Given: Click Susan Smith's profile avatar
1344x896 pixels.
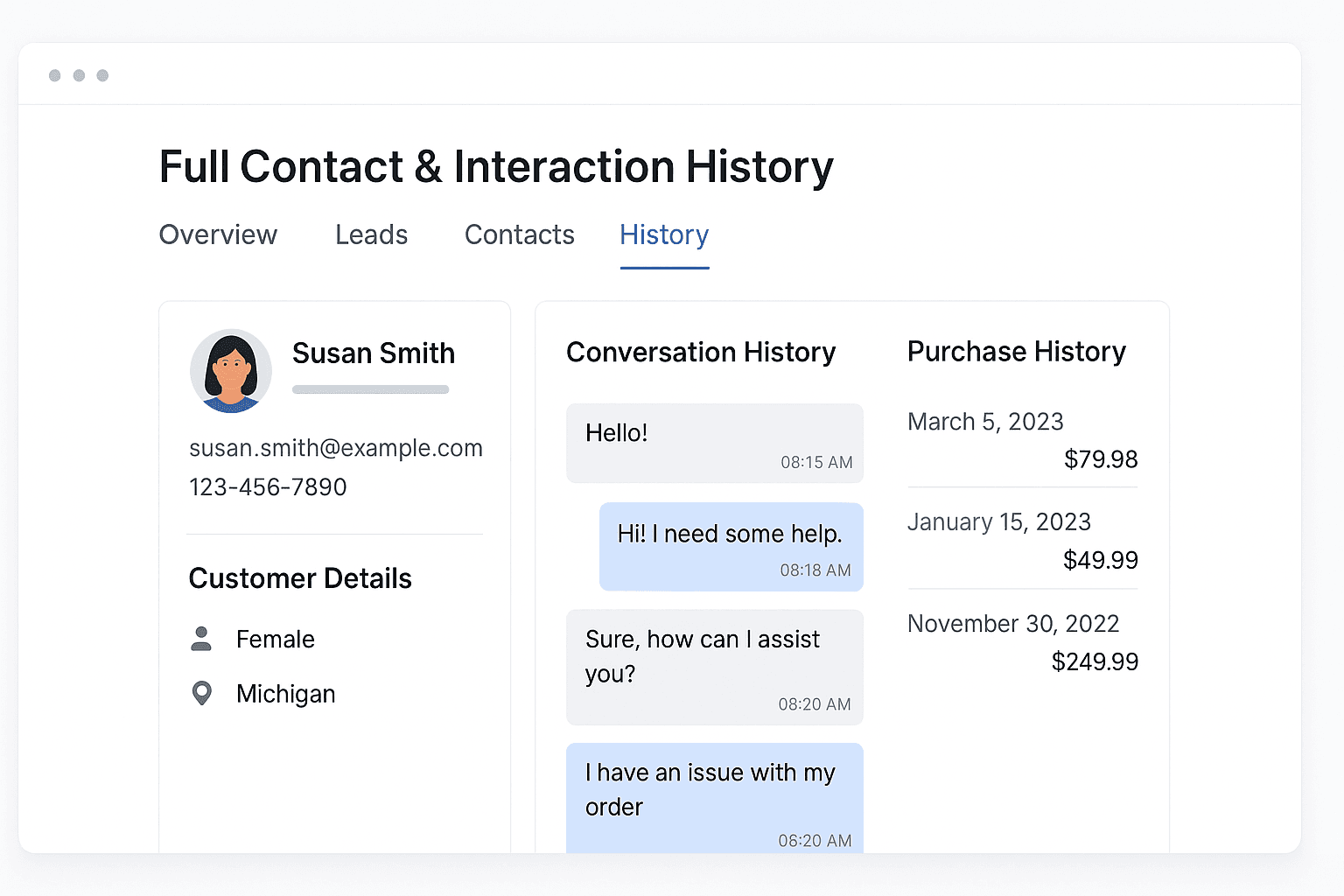Looking at the screenshot, I should (x=231, y=370).
